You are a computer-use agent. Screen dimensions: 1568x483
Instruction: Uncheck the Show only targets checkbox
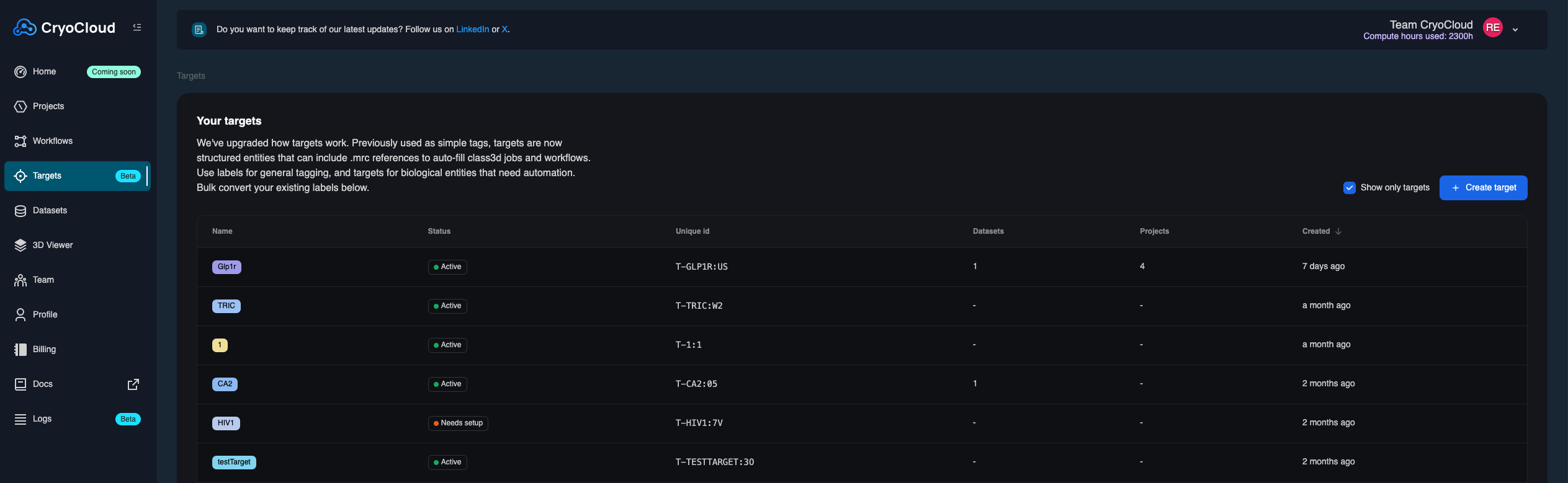tap(1349, 188)
